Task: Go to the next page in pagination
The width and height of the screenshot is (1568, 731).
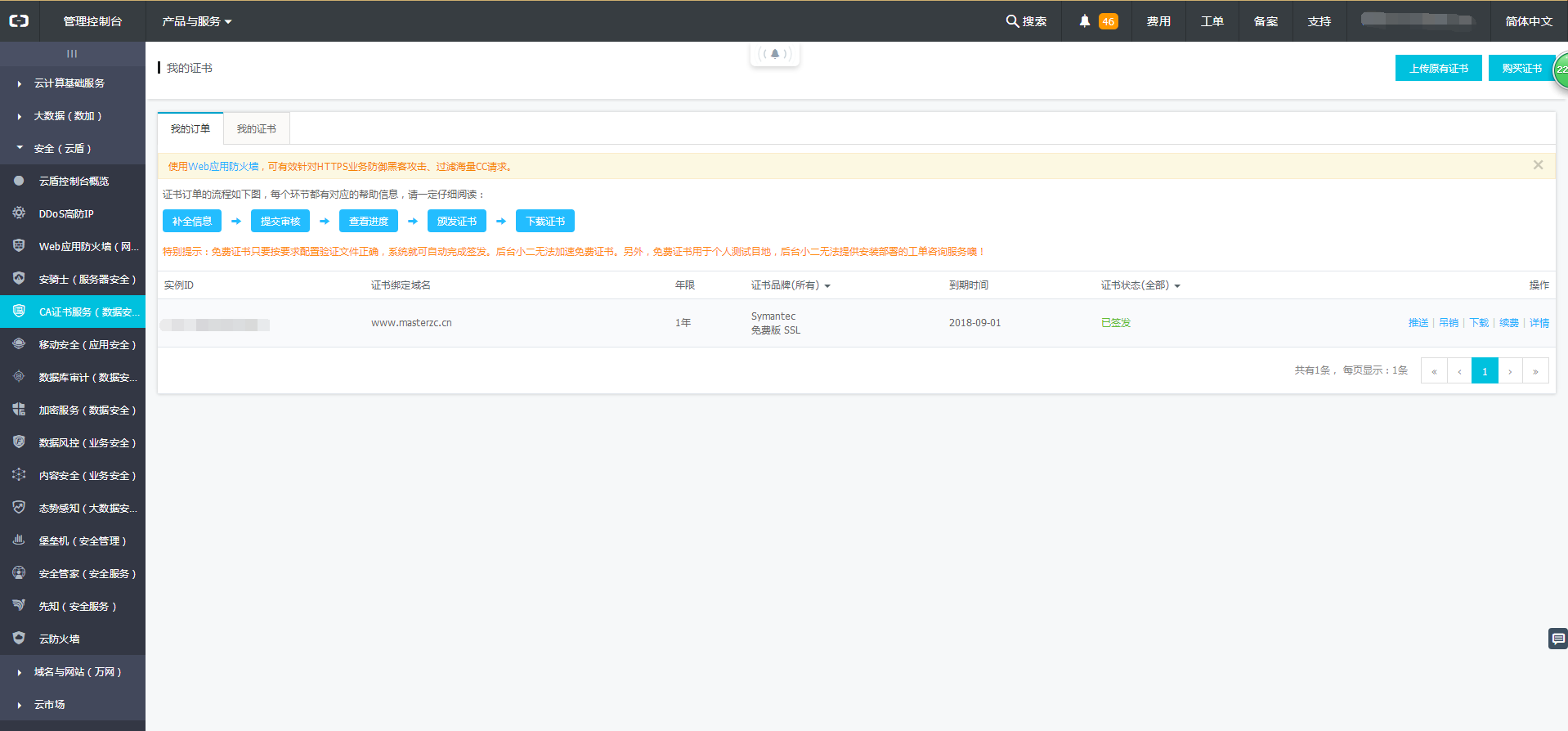Action: point(1510,371)
